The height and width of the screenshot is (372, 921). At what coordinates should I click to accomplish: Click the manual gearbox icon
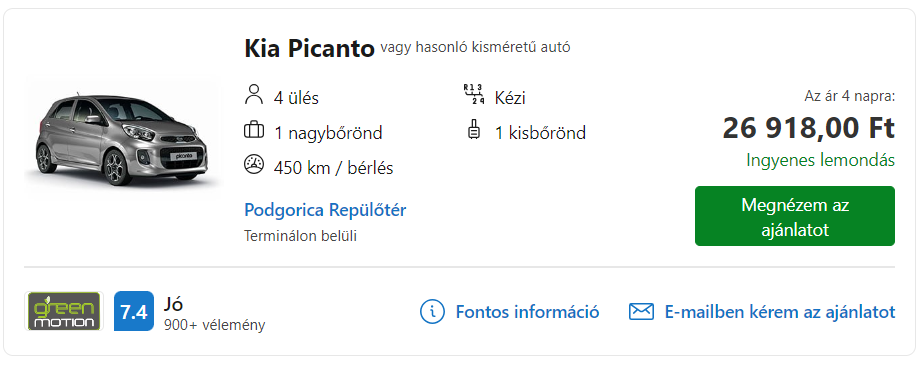click(x=473, y=95)
